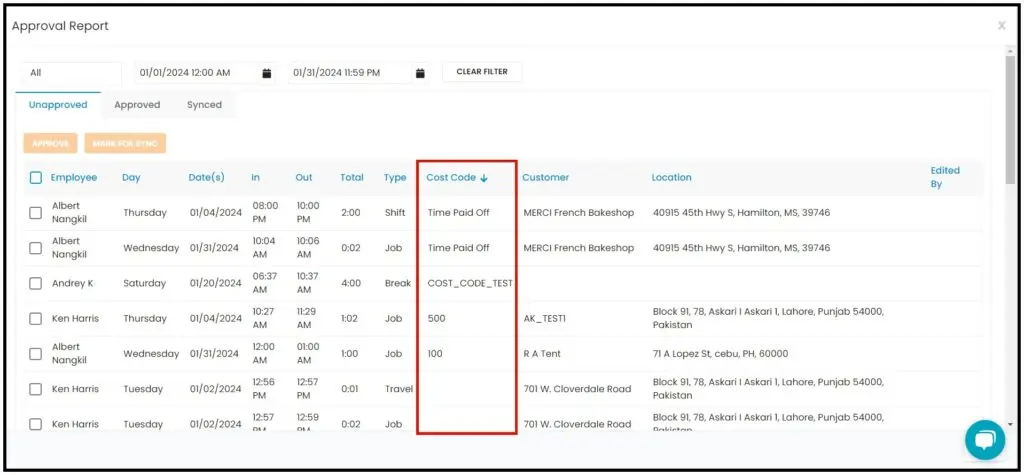
Task: Open calendar picker for 01/31/2024 end date
Action: [x=421, y=73]
